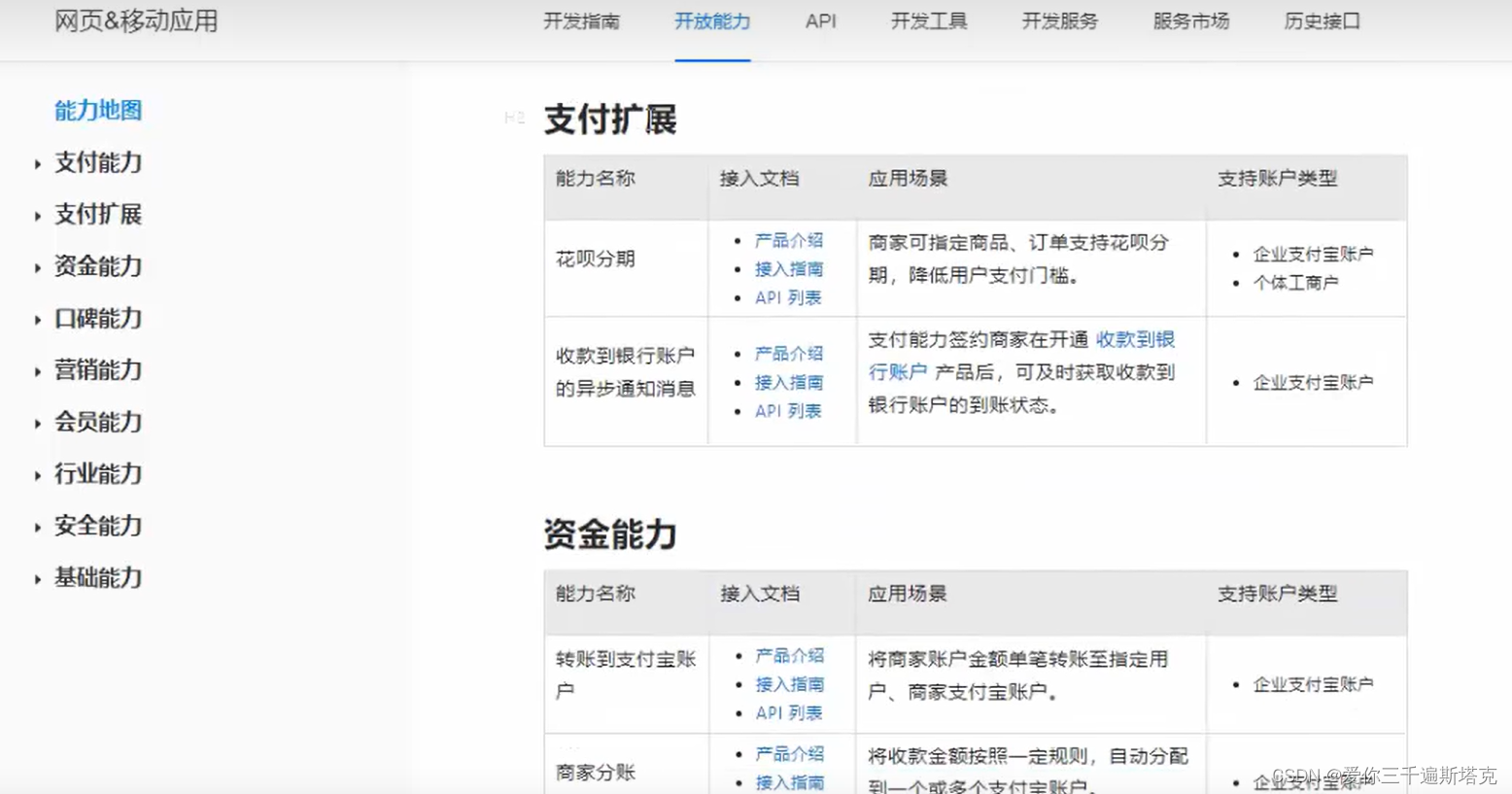Open API 列表 for 收款到银行账户 notification row
Screen dimensions: 1512x794
coord(788,411)
